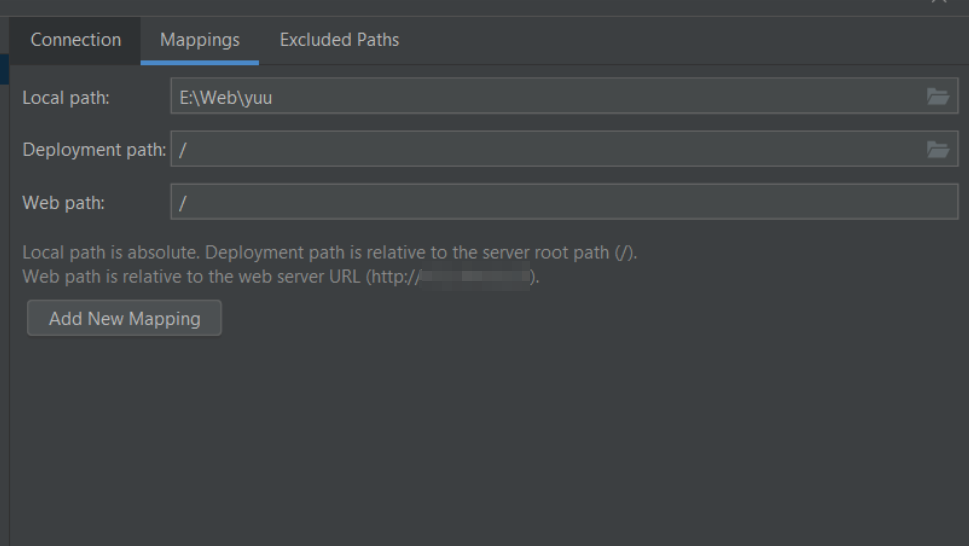Image resolution: width=969 pixels, height=546 pixels.
Task: Click the "Local path is absolute" hint text
Action: point(112,253)
